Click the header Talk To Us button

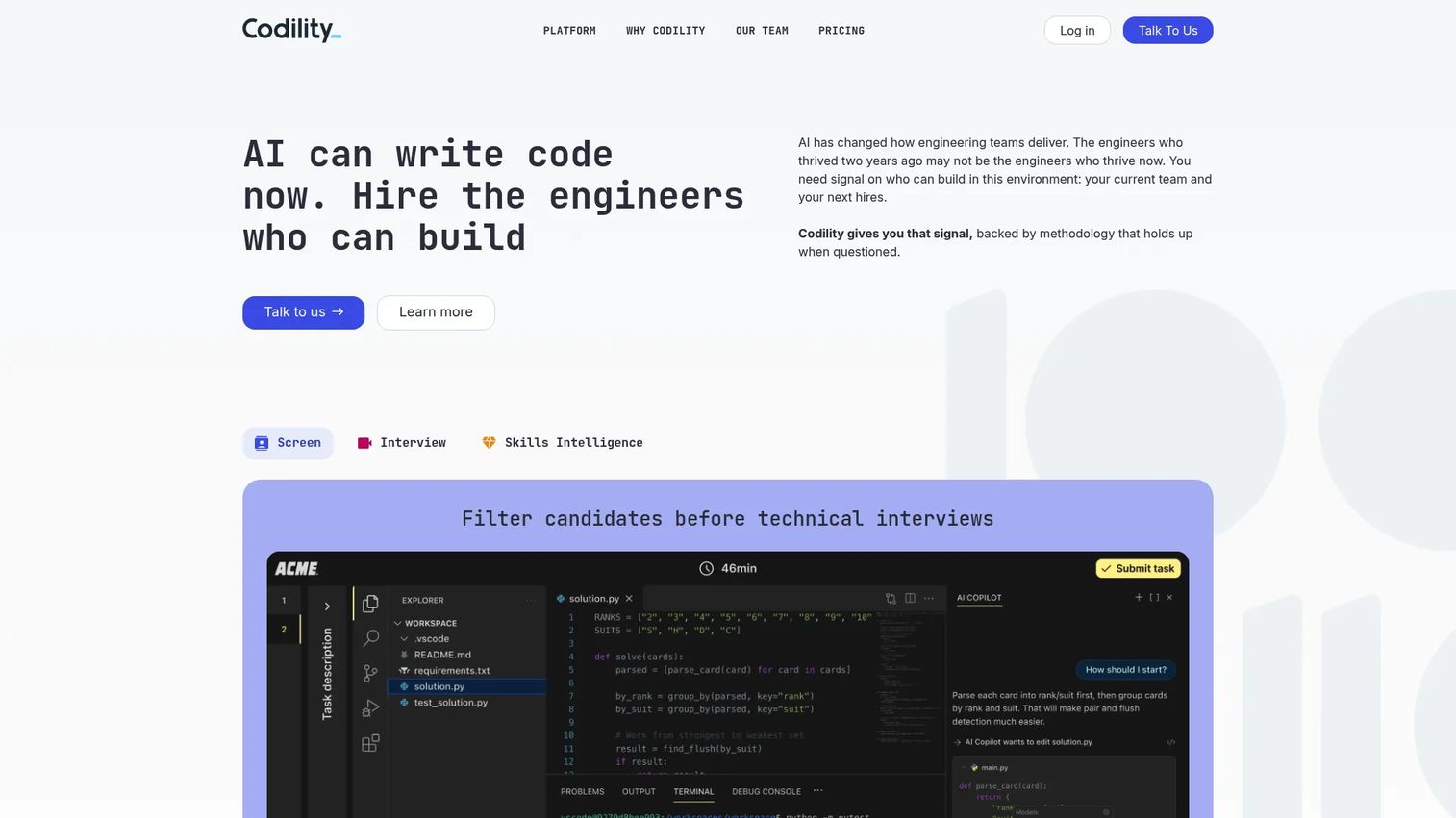coord(1168,31)
